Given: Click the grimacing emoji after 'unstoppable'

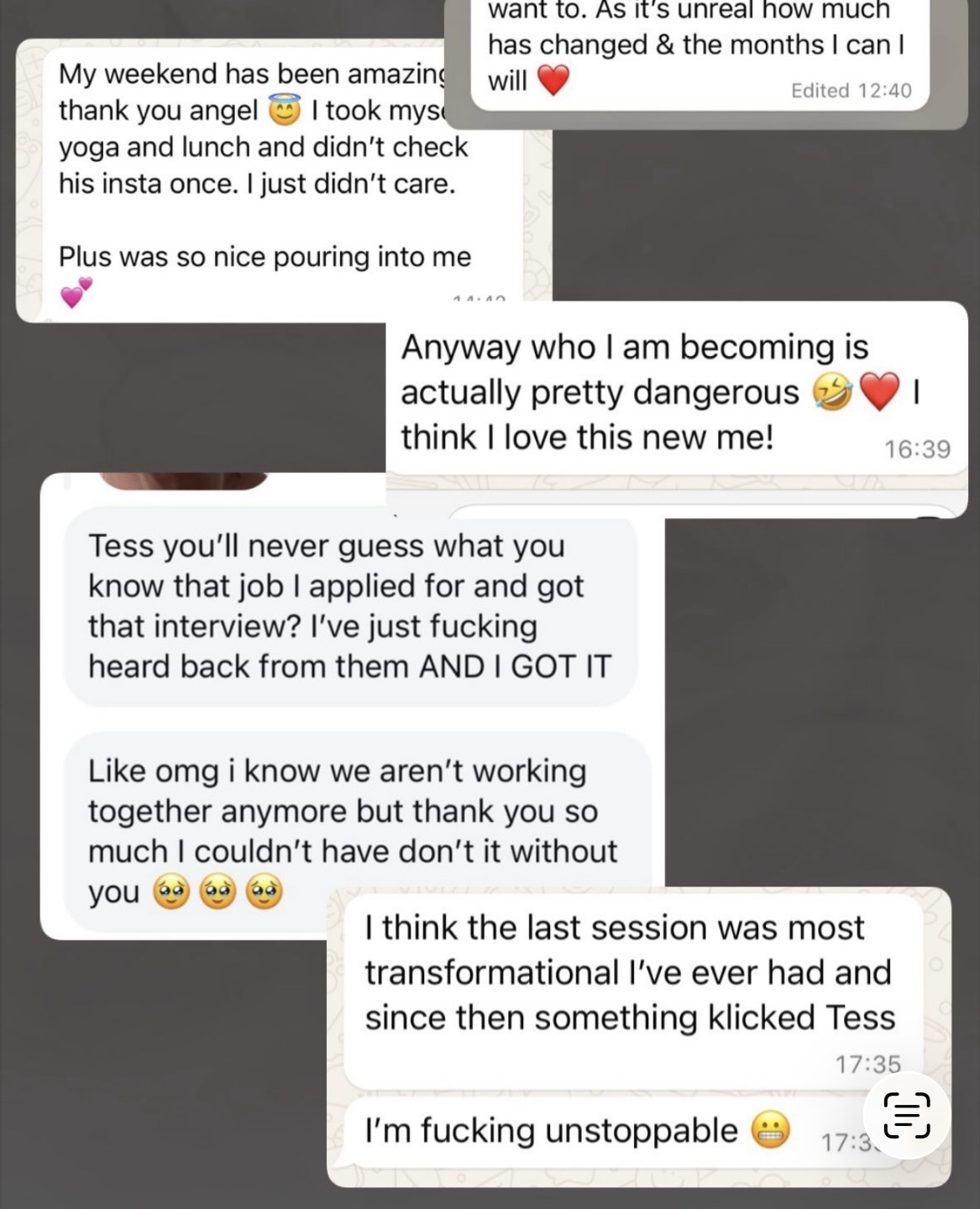Looking at the screenshot, I should pyautogui.click(x=769, y=1132).
